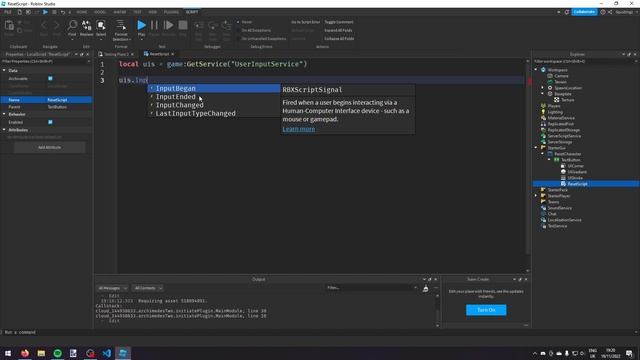640x360 pixels.
Task: Expand the StarterPlayer tree node
Action: coord(536,196)
